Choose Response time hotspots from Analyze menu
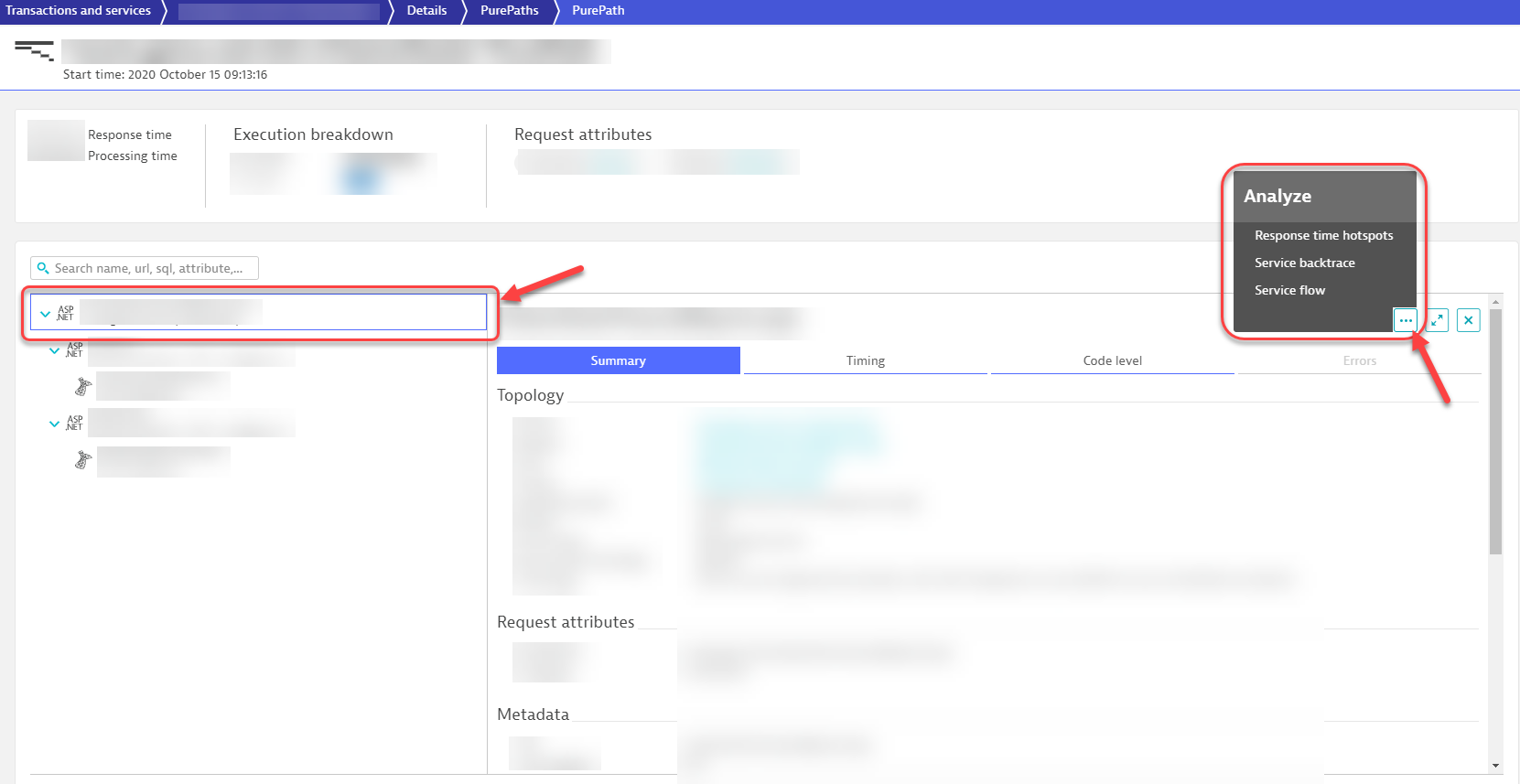 pos(1323,235)
